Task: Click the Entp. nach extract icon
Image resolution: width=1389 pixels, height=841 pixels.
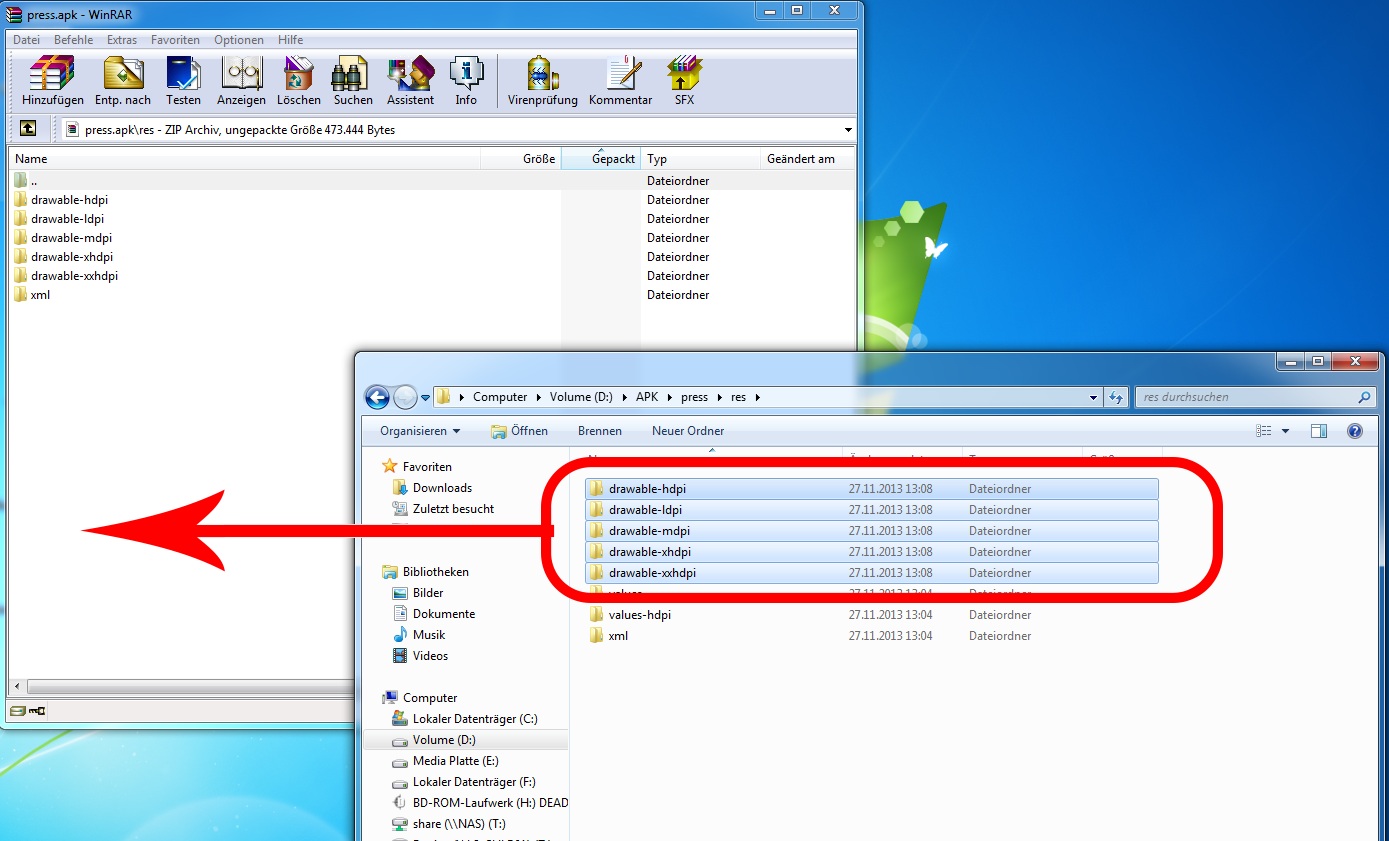Action: (x=123, y=80)
